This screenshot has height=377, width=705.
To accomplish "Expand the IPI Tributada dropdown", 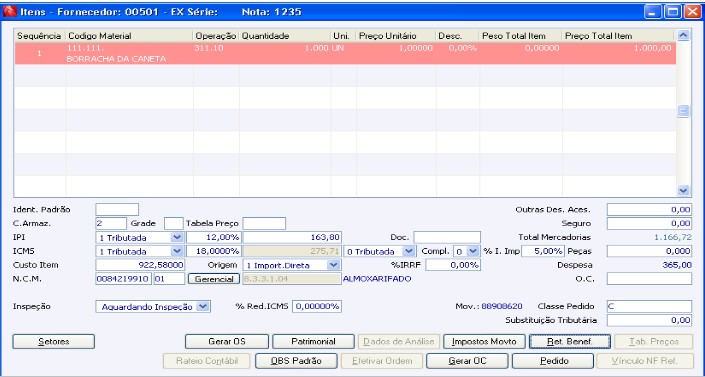I will pyautogui.click(x=177, y=237).
